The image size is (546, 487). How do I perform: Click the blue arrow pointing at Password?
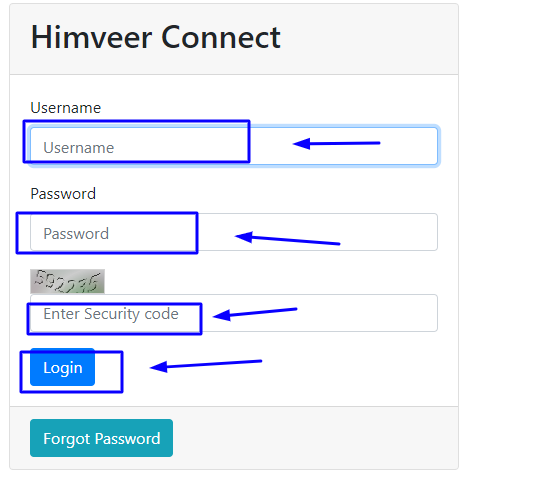click(288, 238)
